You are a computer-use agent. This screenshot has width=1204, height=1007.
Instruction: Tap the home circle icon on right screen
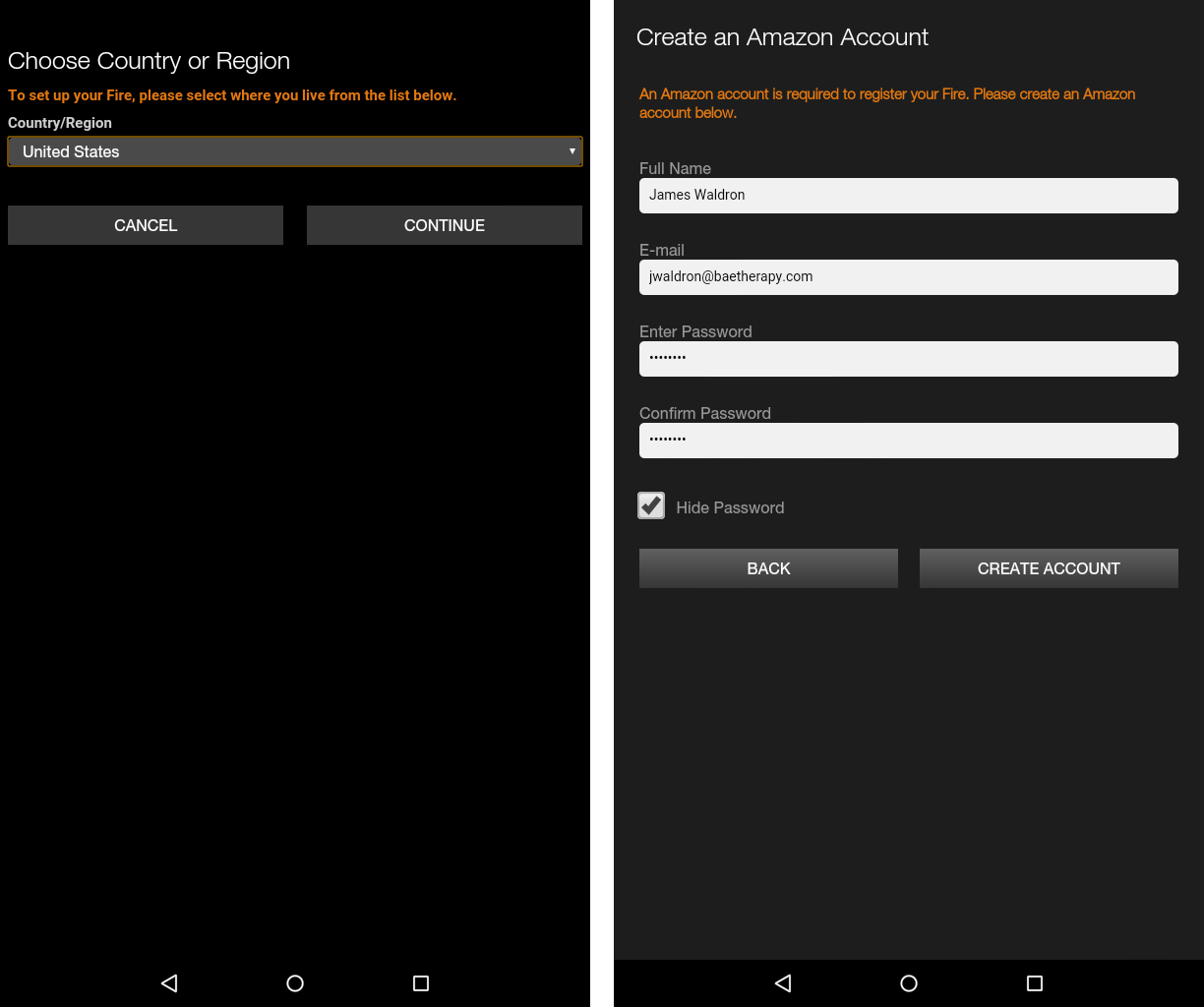click(x=909, y=982)
